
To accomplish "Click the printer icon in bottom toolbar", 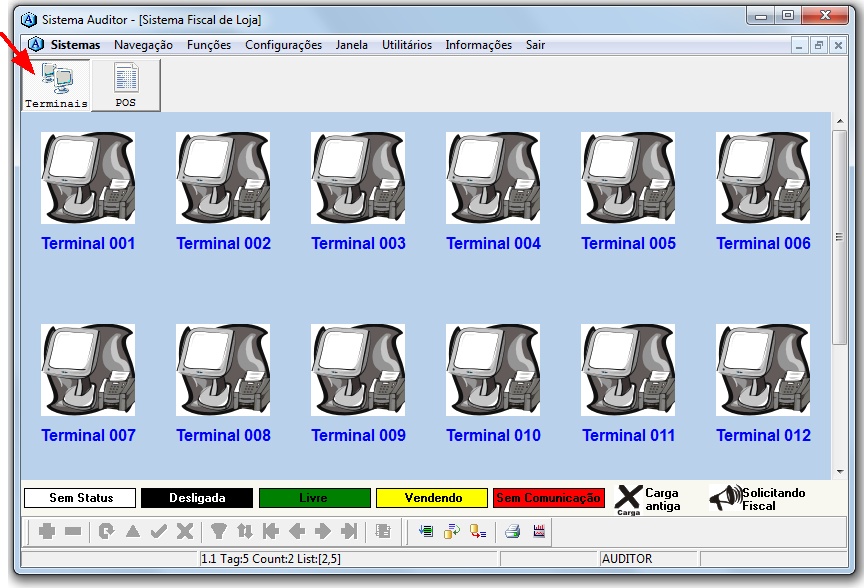I will click(x=512, y=532).
